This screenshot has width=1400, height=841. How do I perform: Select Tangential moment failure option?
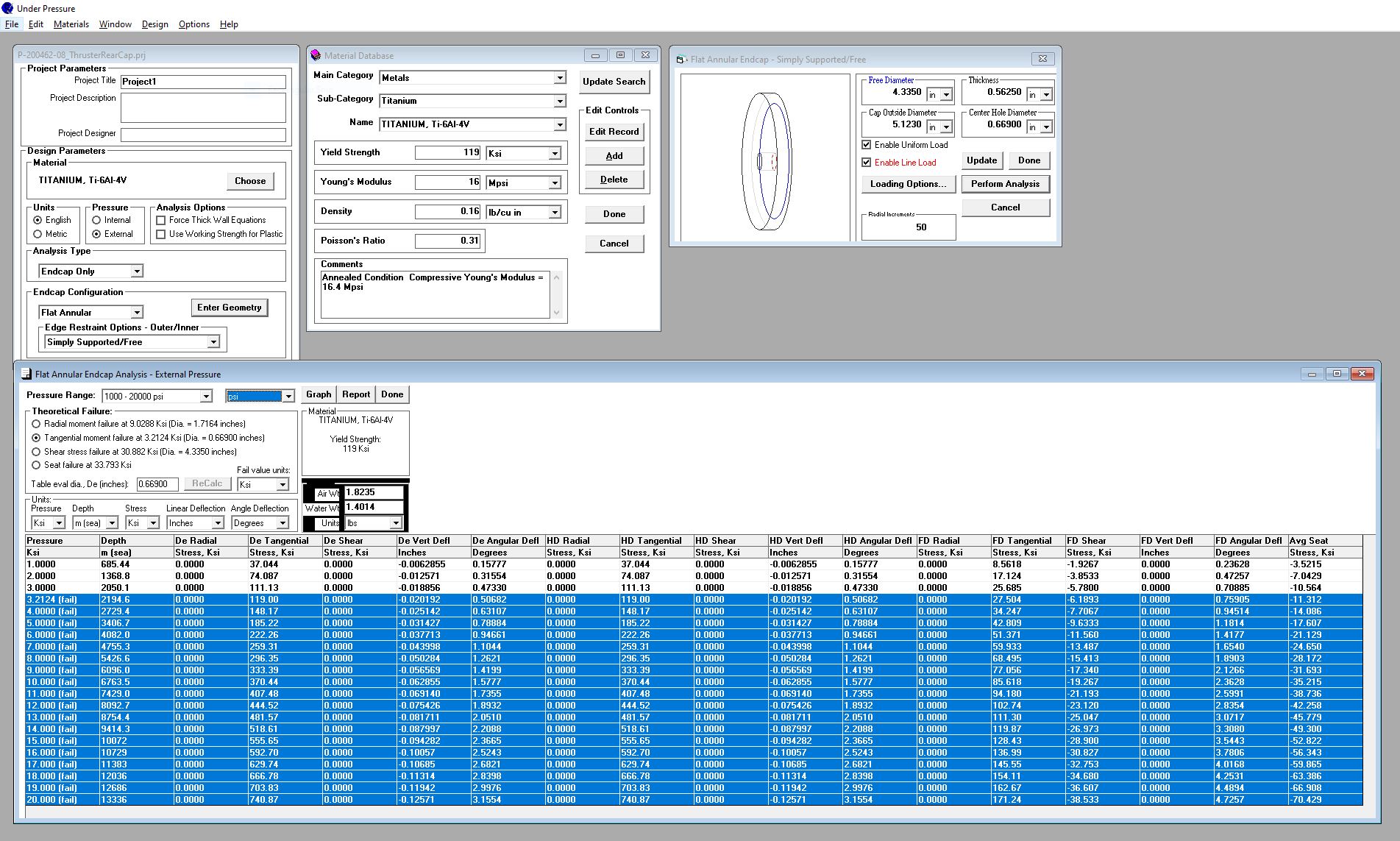tap(36, 438)
